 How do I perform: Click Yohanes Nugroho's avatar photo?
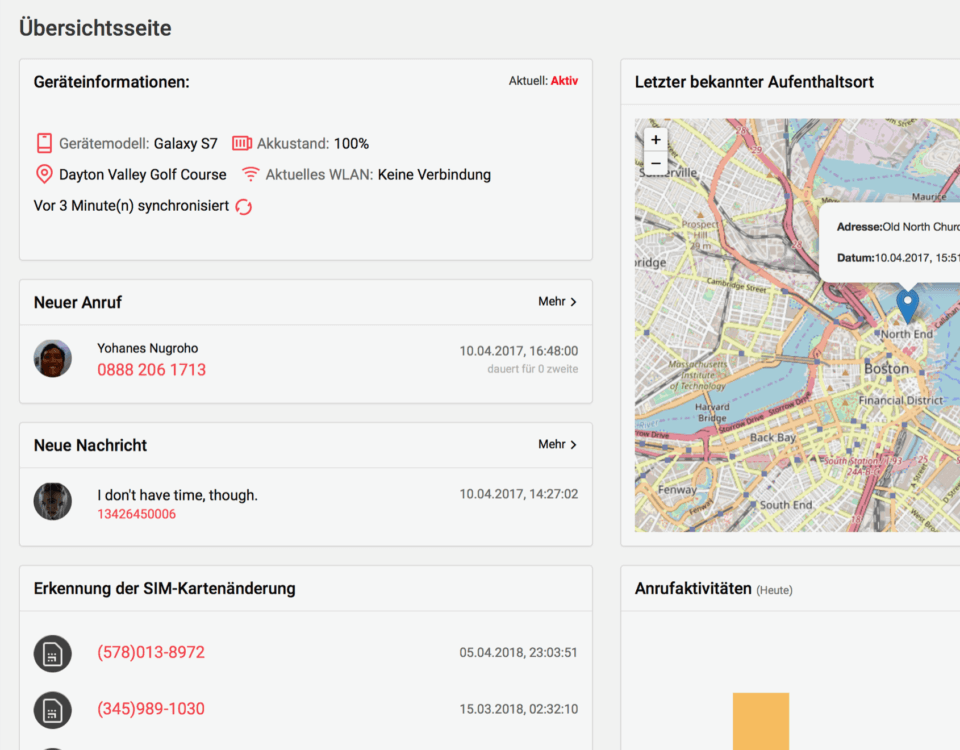coord(53,359)
